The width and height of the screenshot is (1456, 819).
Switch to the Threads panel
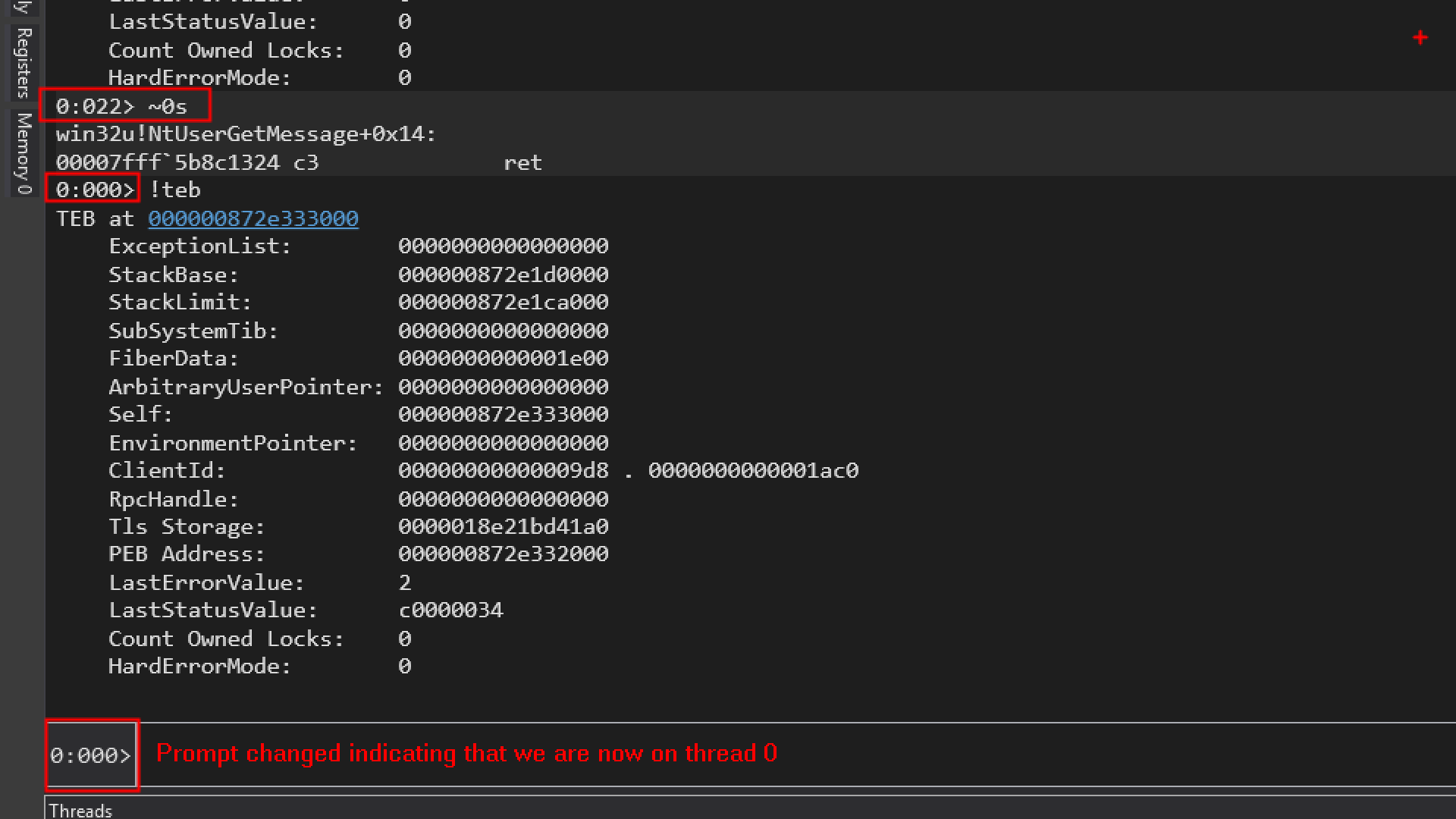(80, 811)
